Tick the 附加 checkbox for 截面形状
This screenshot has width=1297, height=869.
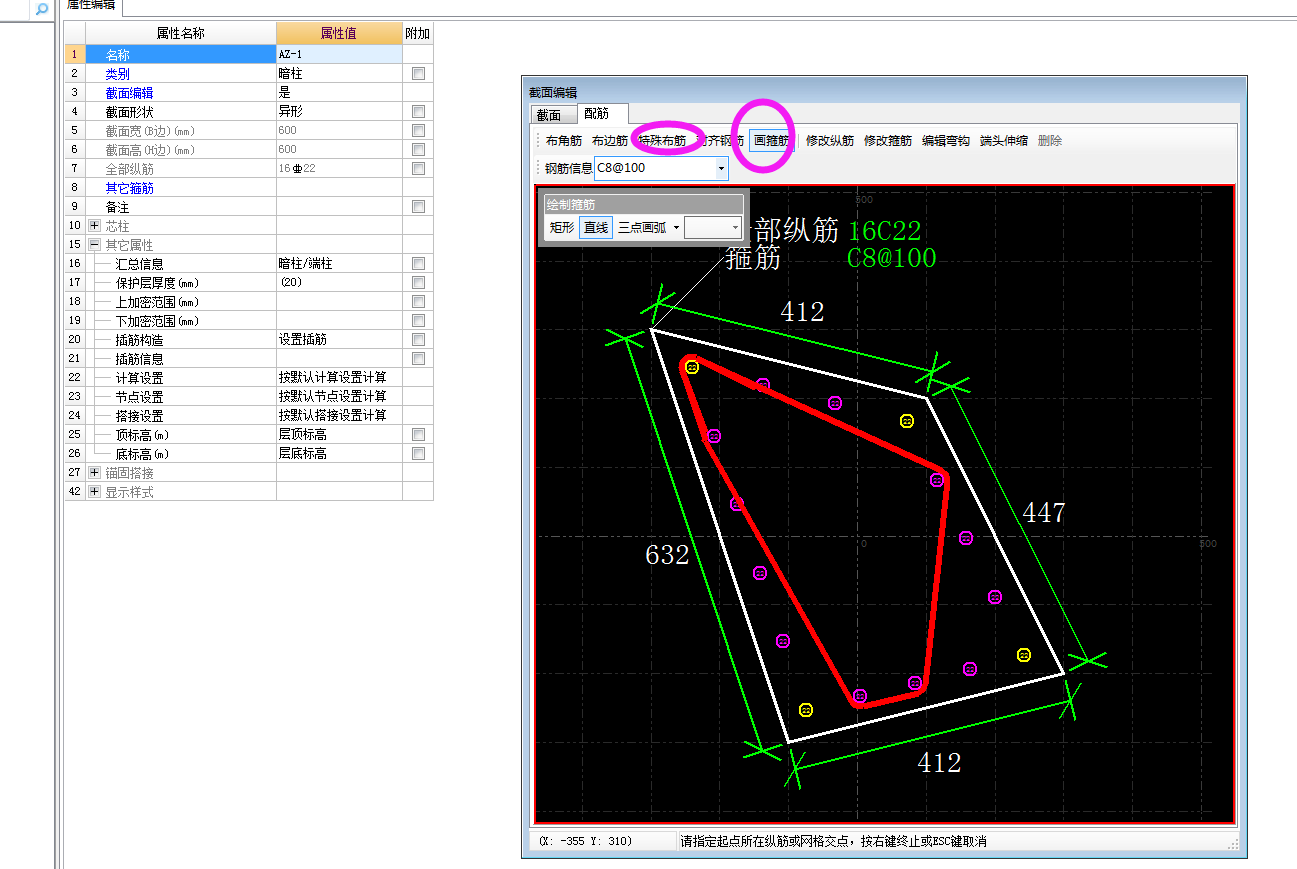coord(418,111)
